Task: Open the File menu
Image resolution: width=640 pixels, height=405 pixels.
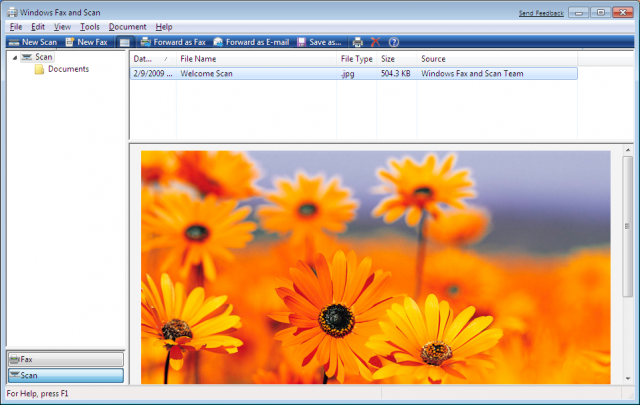Action: pos(16,27)
